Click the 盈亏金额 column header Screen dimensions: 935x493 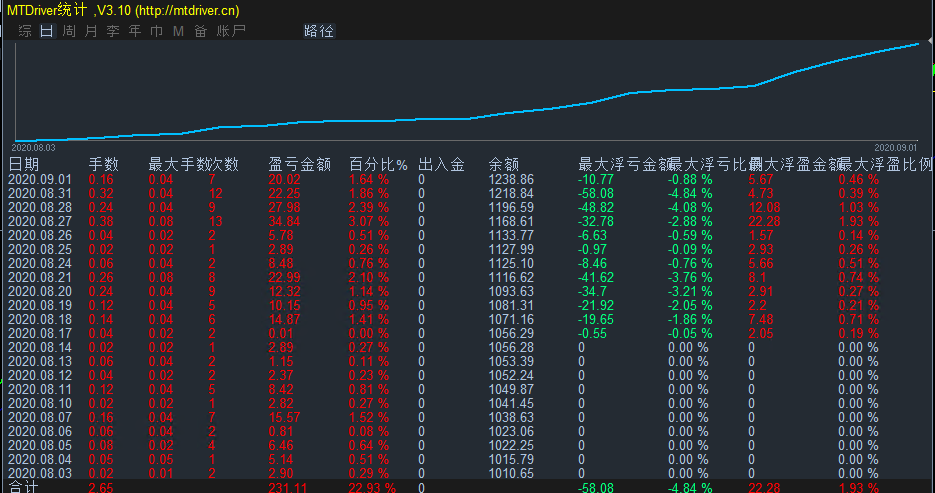tap(299, 164)
